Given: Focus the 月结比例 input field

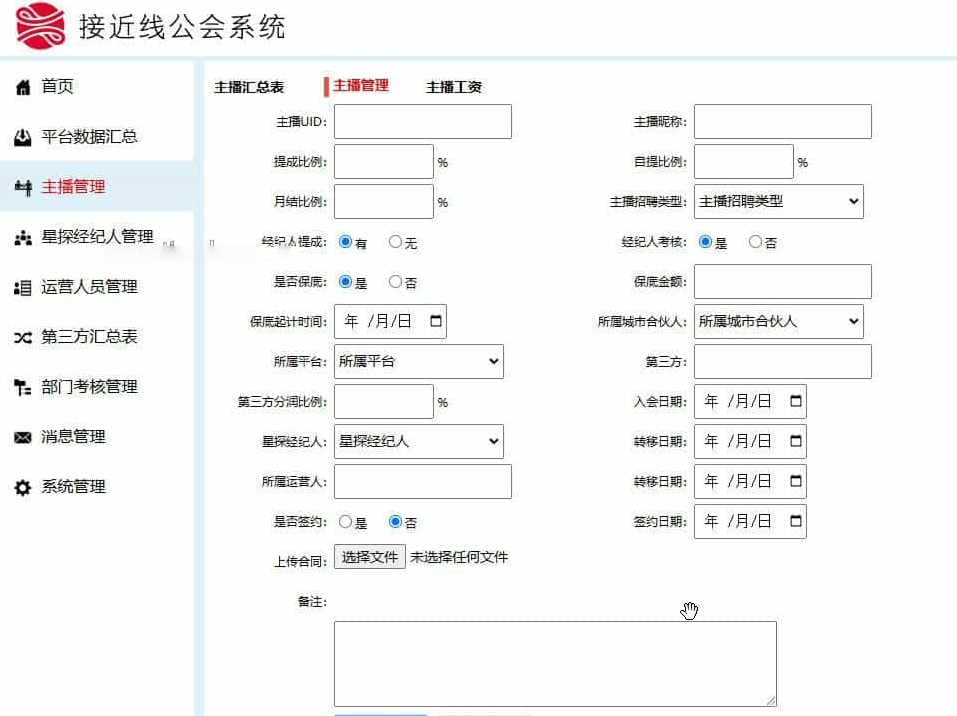Looking at the screenshot, I should [x=384, y=201].
